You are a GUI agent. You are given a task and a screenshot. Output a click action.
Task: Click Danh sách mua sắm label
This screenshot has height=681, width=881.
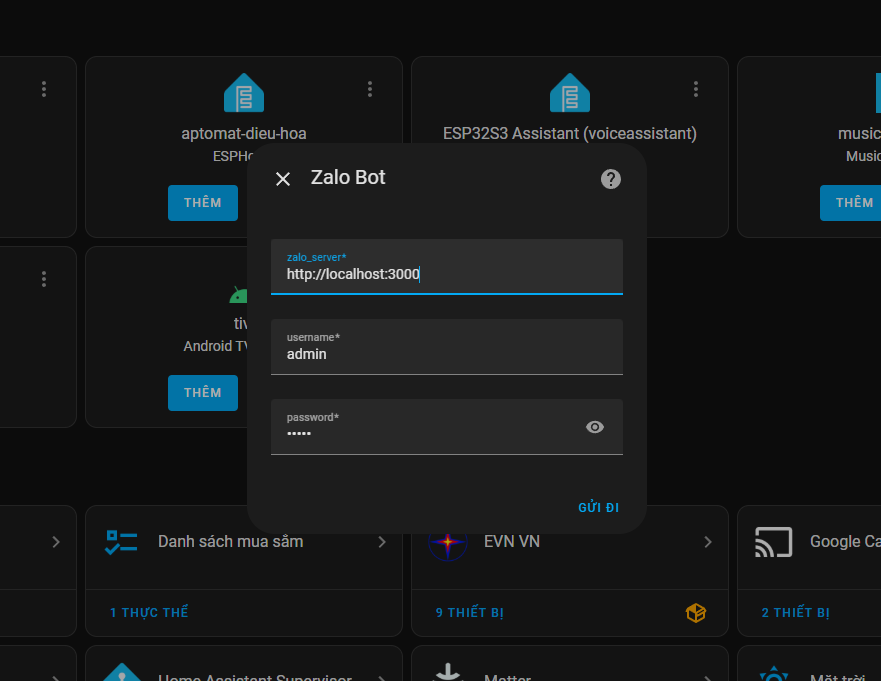point(230,542)
